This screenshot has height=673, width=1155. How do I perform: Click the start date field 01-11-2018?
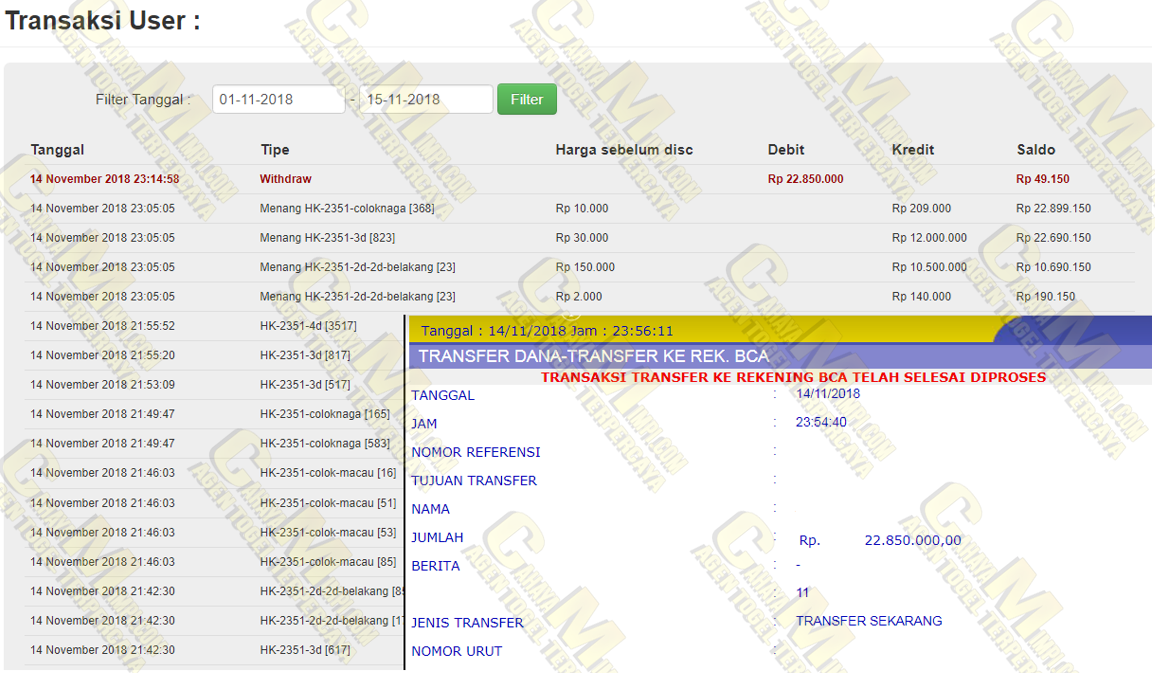pos(278,99)
